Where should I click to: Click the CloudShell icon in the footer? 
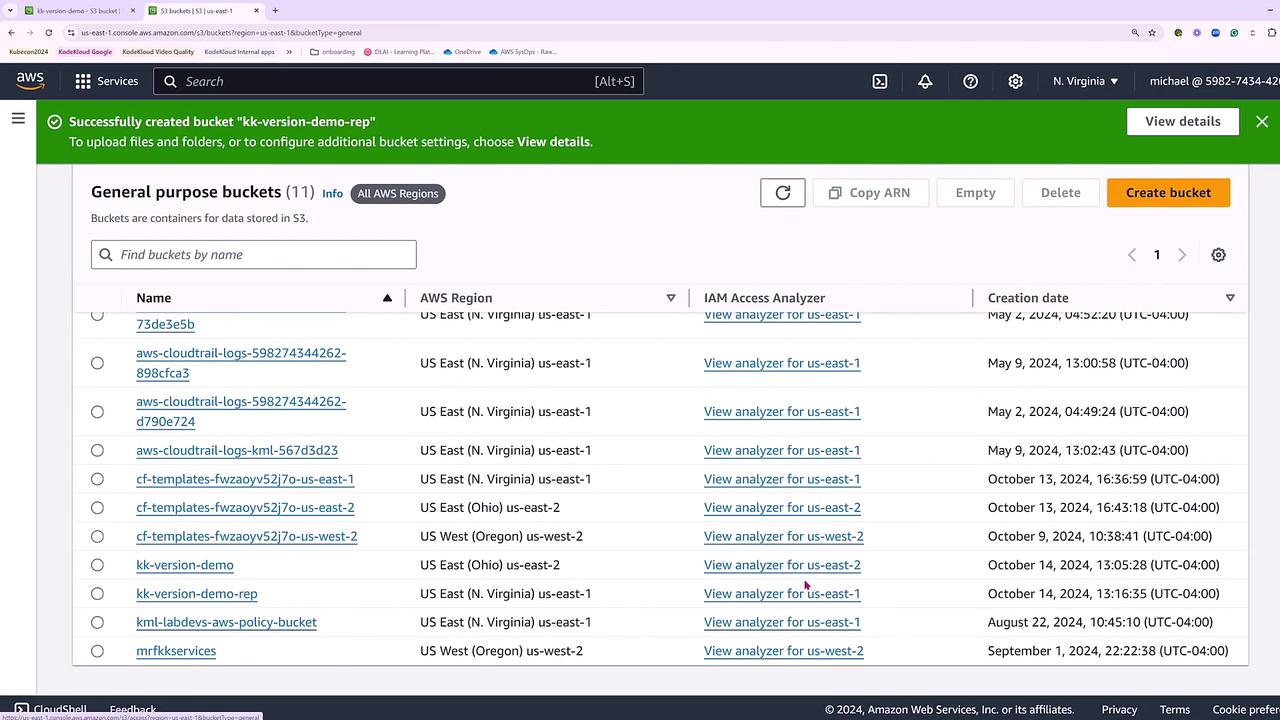click(21, 710)
